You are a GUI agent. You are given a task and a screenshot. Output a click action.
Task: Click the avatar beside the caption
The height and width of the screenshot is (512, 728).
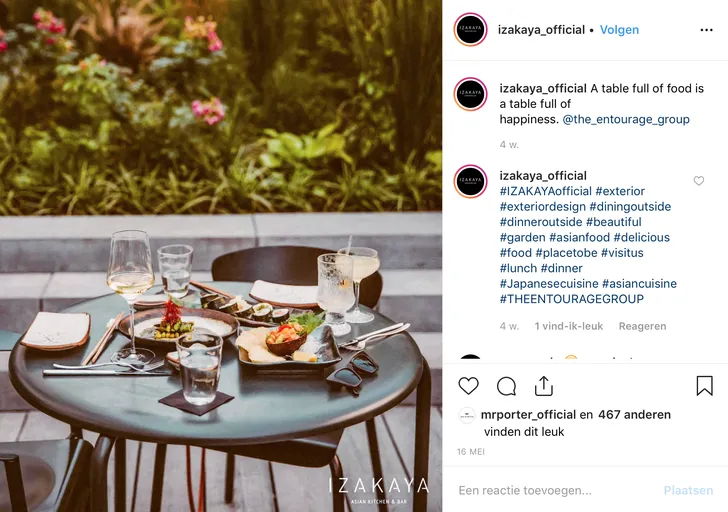tap(470, 94)
